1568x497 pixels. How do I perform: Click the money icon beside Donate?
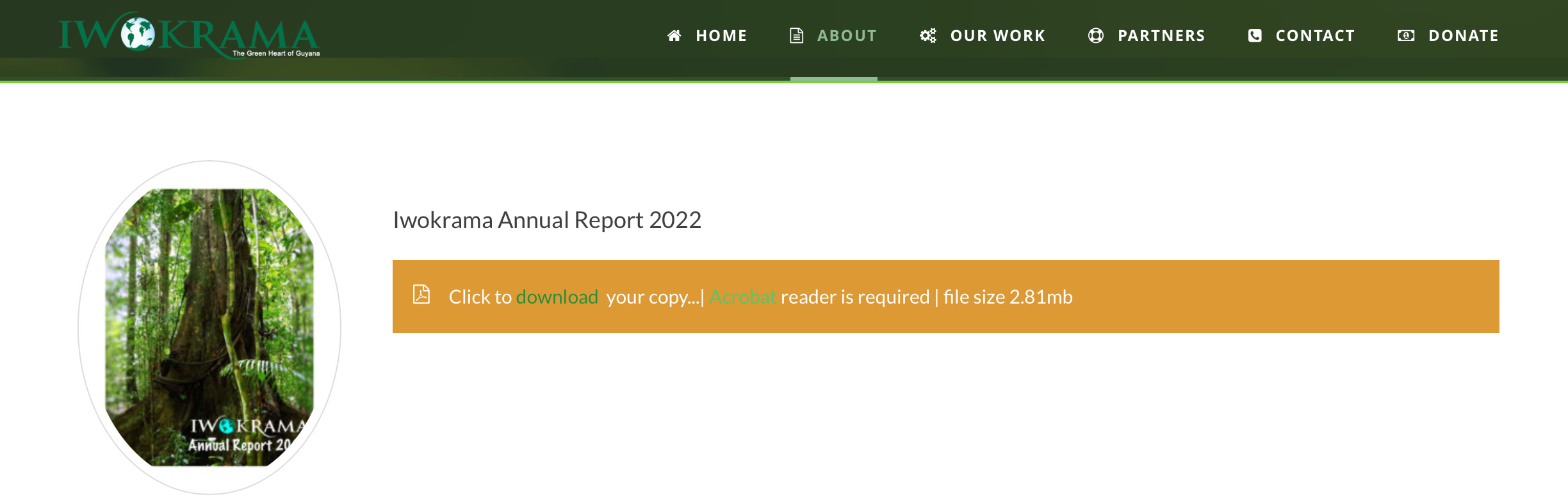point(1406,36)
